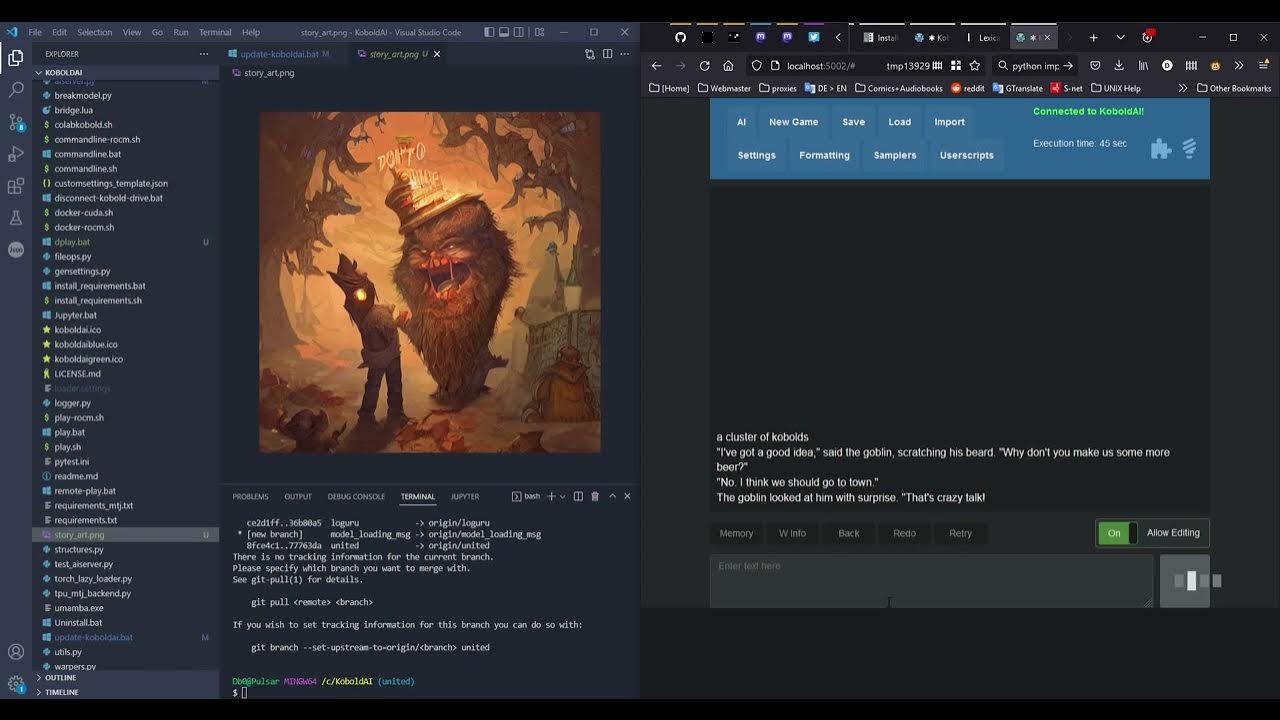Open the Run and Debug view

point(16,154)
